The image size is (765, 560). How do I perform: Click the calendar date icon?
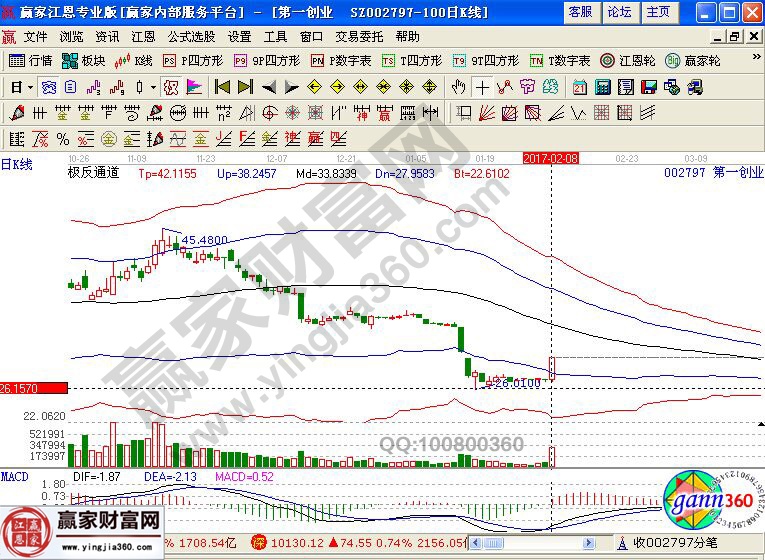click(x=580, y=87)
